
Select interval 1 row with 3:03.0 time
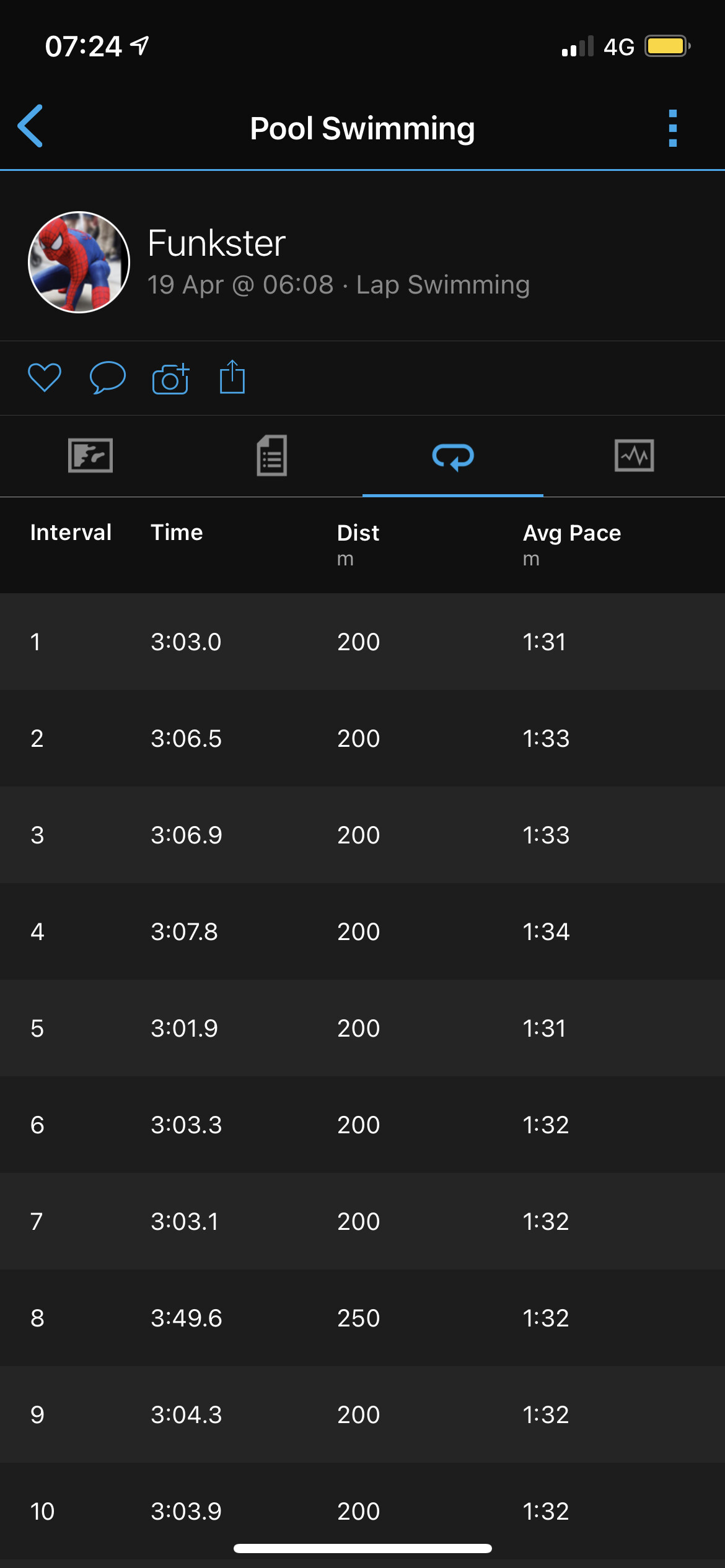pos(362,642)
